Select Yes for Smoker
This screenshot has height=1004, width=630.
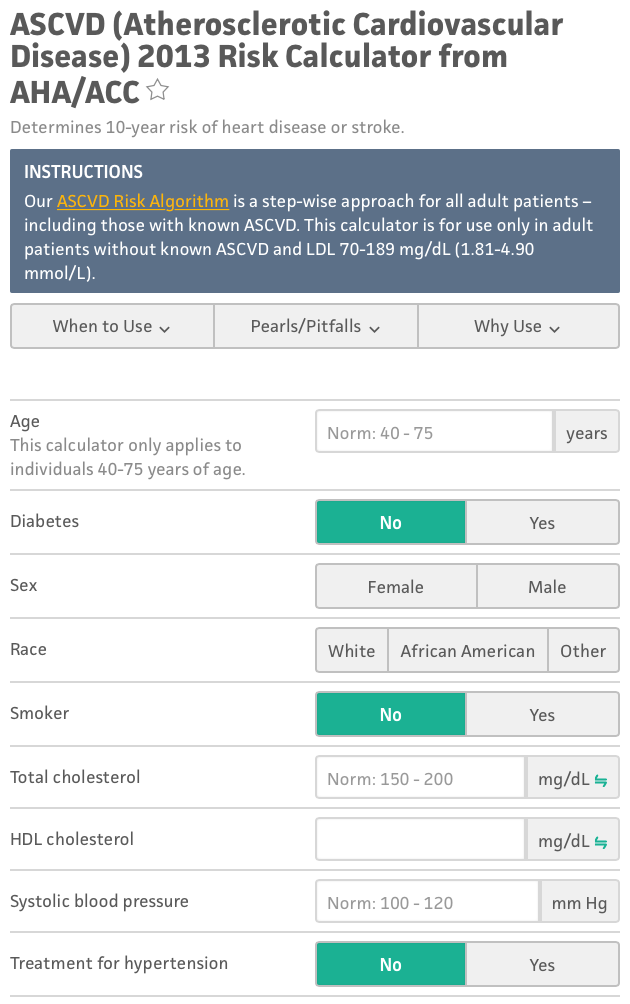pyautogui.click(x=542, y=715)
